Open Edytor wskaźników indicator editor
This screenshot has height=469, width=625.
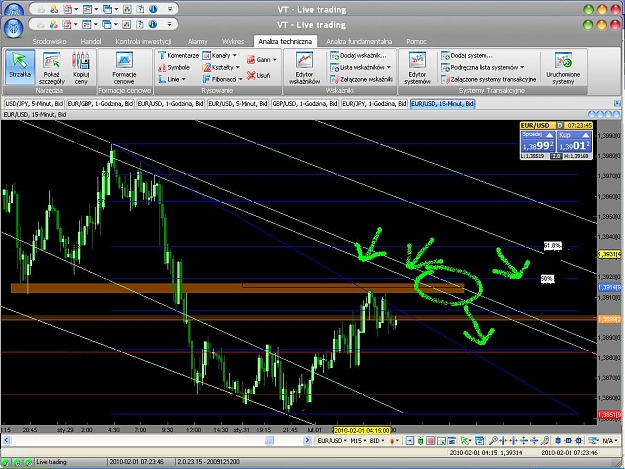click(304, 67)
